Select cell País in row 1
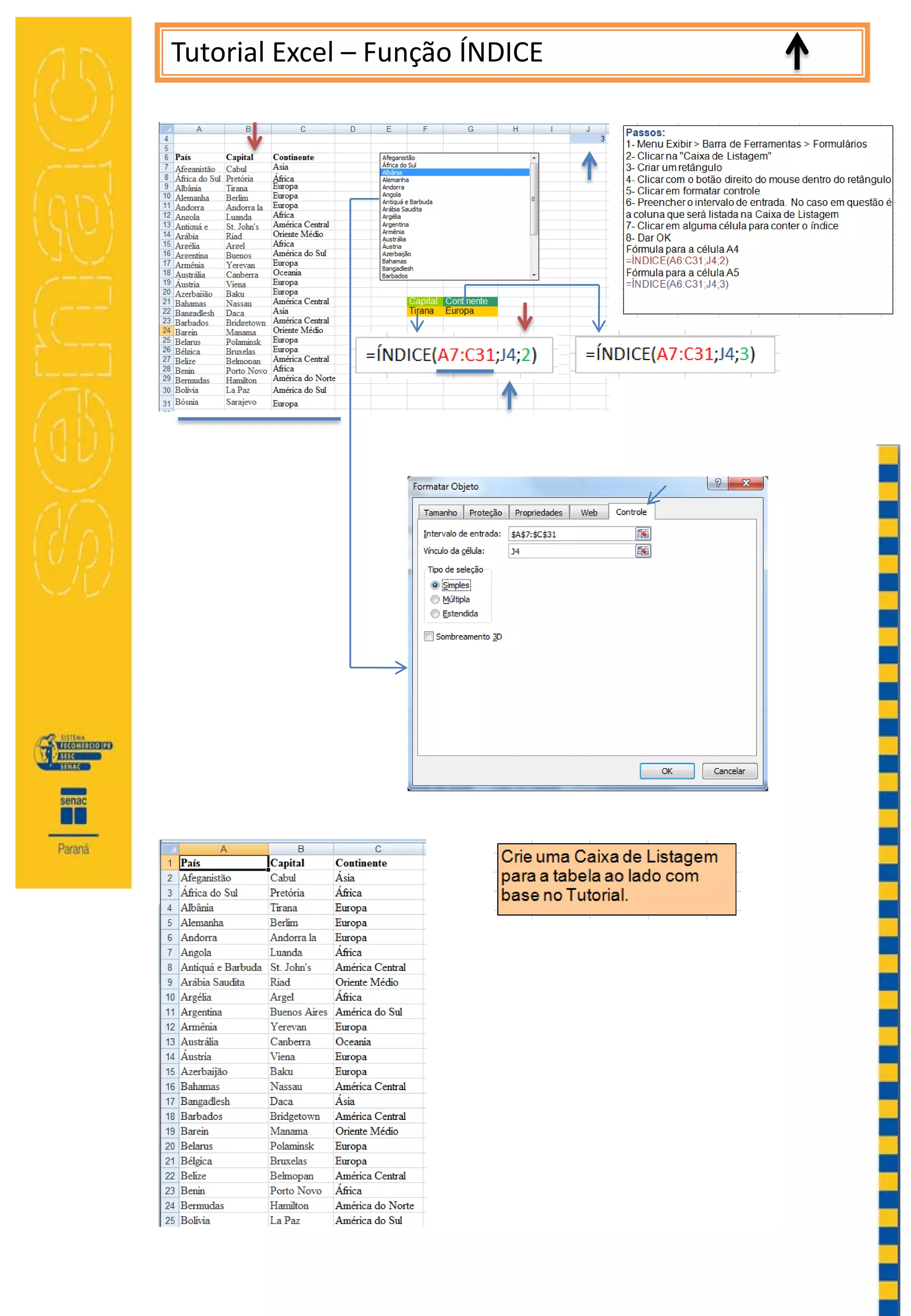 coord(223,863)
